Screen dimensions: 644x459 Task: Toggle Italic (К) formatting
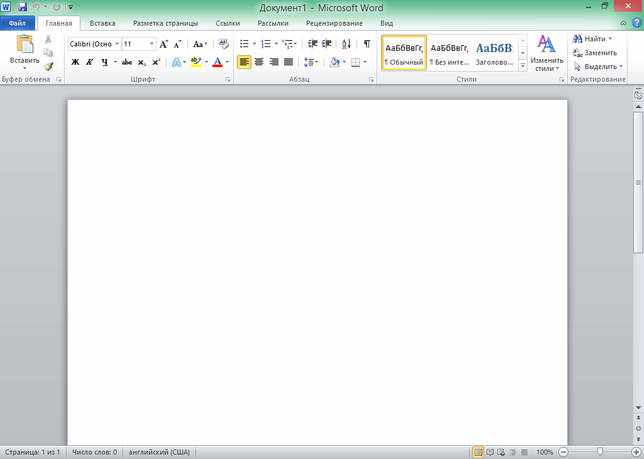pyautogui.click(x=89, y=62)
